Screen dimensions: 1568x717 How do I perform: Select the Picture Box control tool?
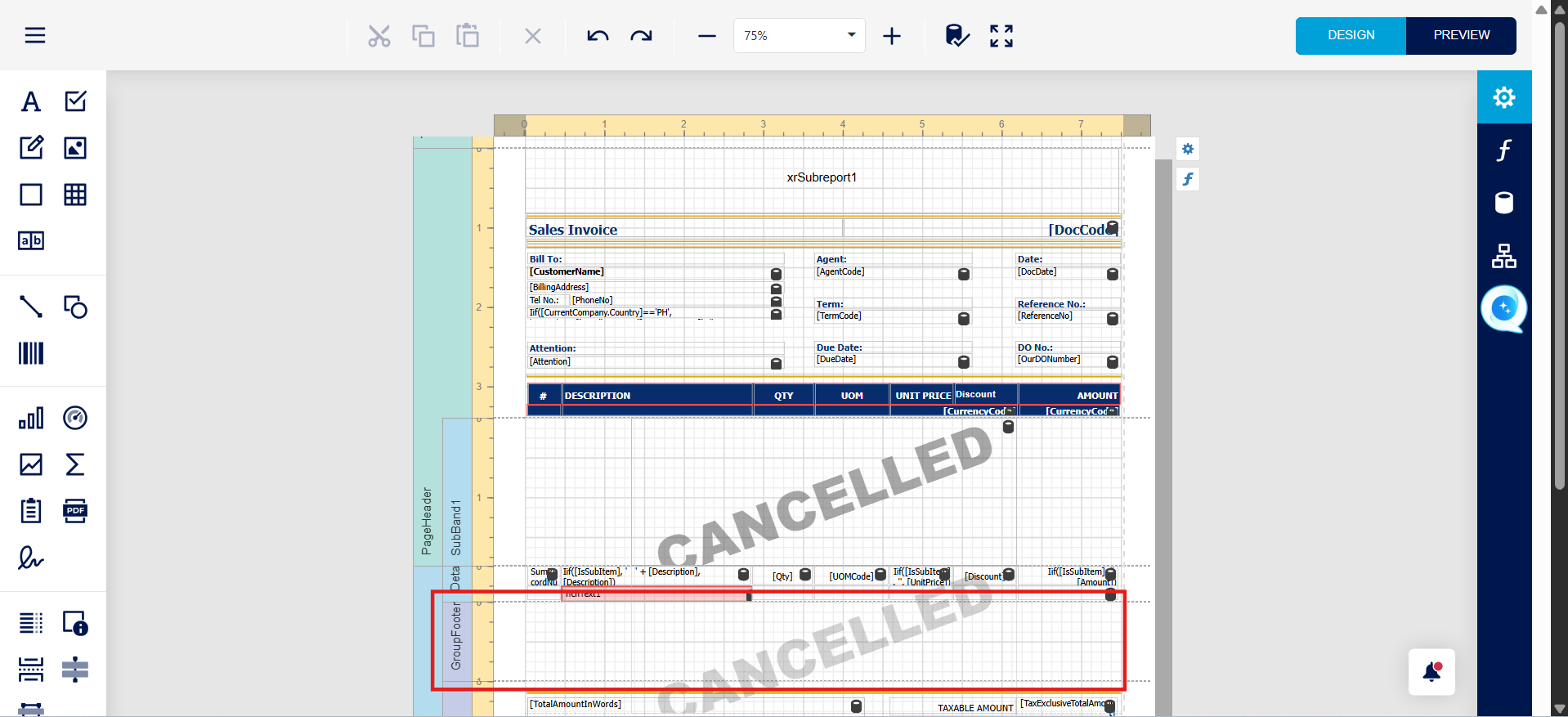tap(75, 148)
